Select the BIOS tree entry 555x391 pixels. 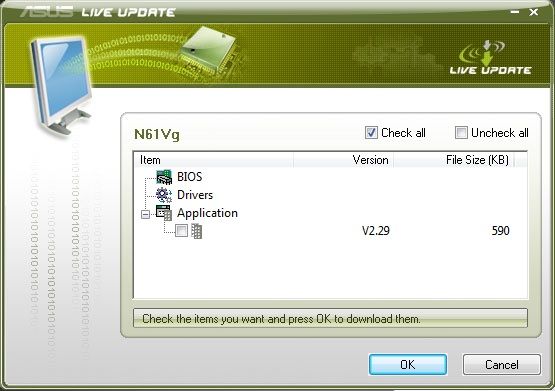(189, 177)
